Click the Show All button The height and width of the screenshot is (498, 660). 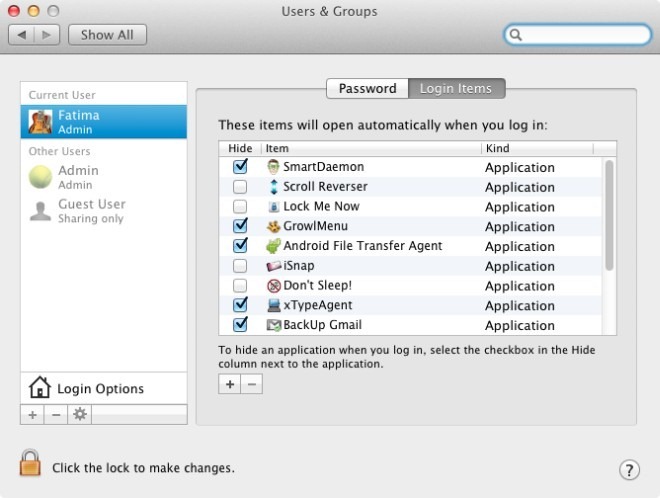[x=107, y=34]
